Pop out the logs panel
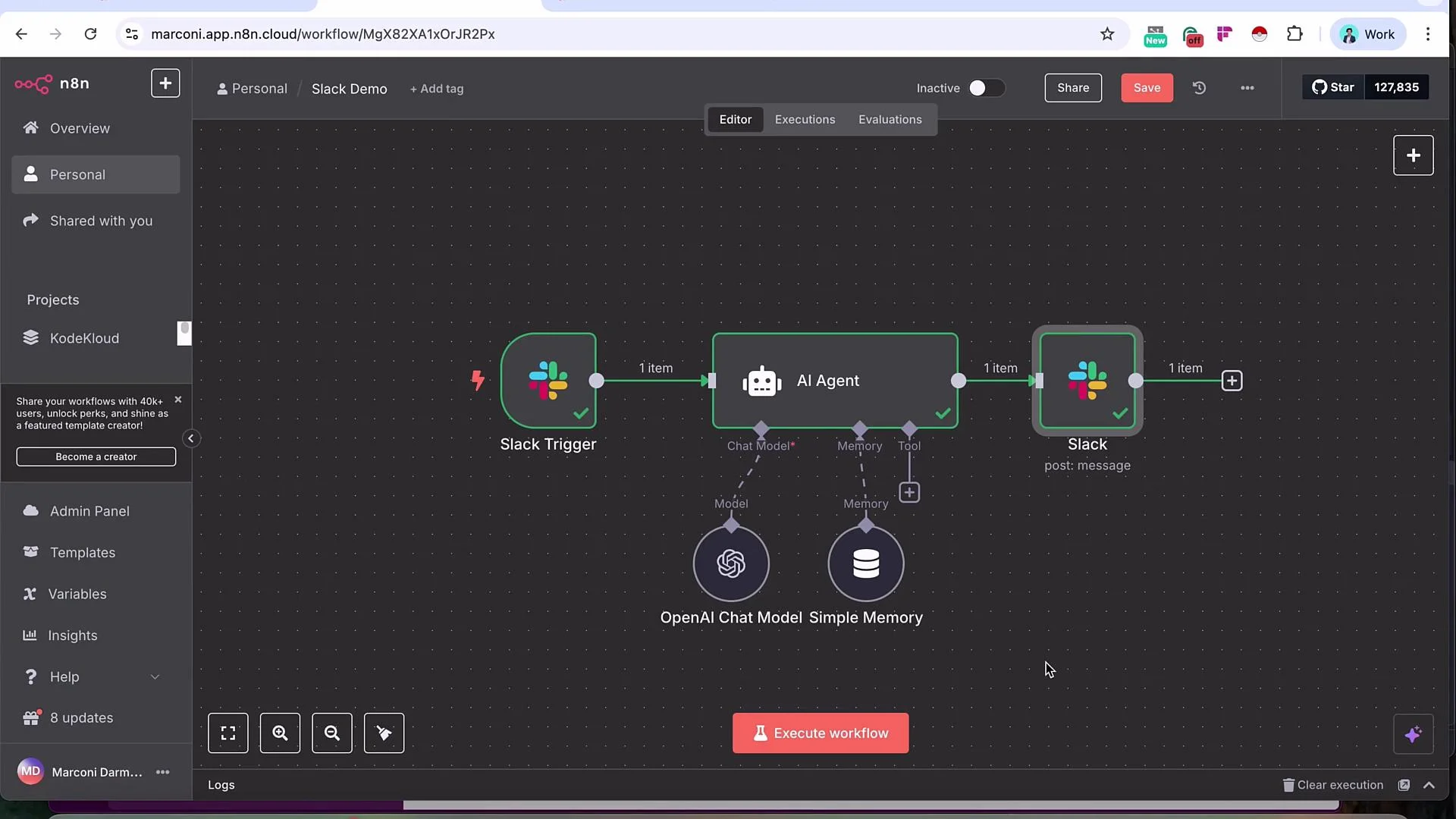The height and width of the screenshot is (819, 1456). point(1404,785)
